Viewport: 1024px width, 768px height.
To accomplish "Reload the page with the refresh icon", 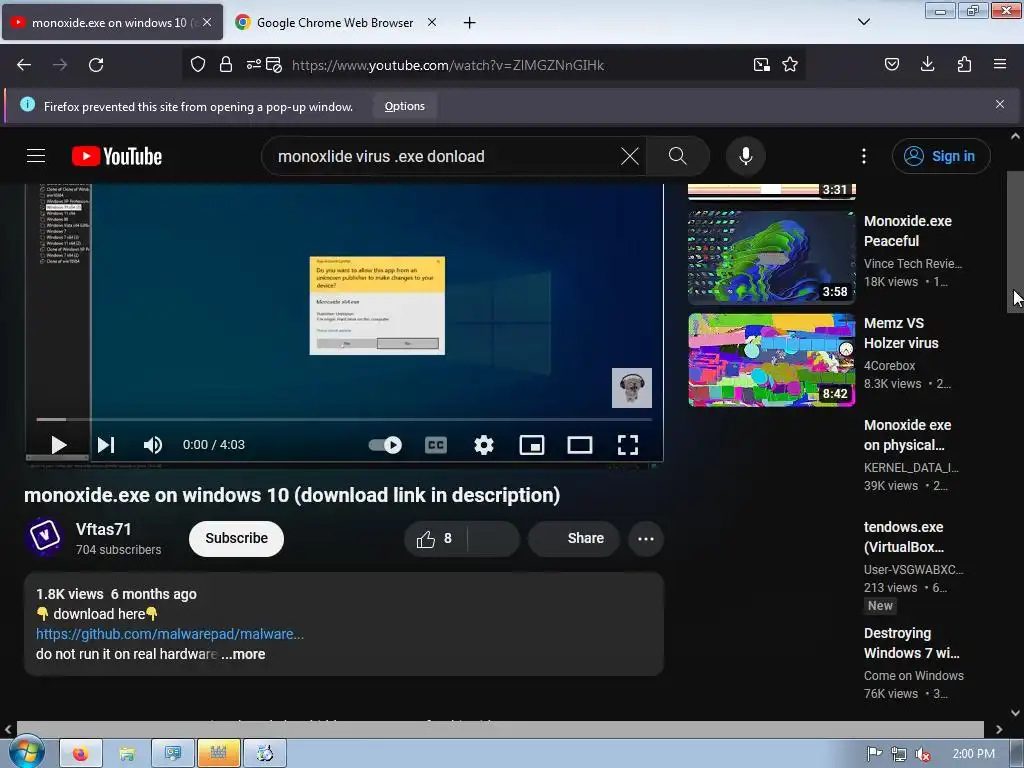I will click(96, 65).
